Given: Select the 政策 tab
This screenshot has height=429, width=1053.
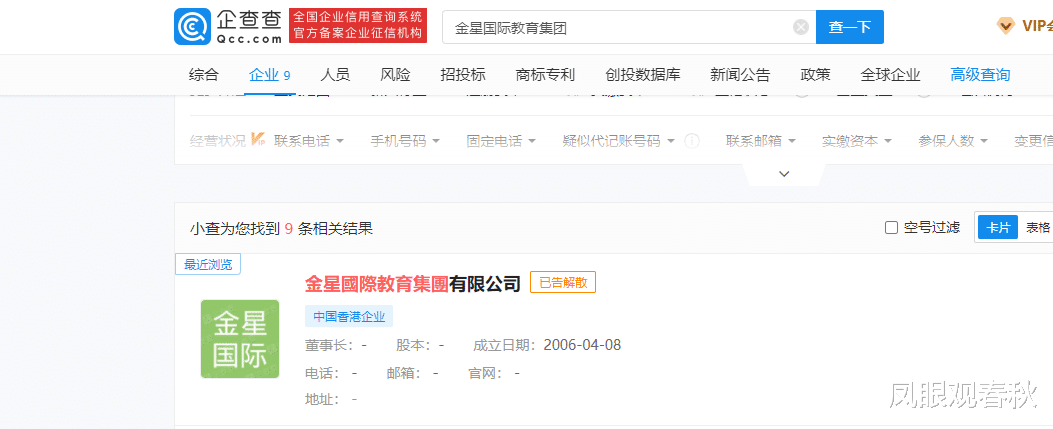Looking at the screenshot, I should pos(815,75).
